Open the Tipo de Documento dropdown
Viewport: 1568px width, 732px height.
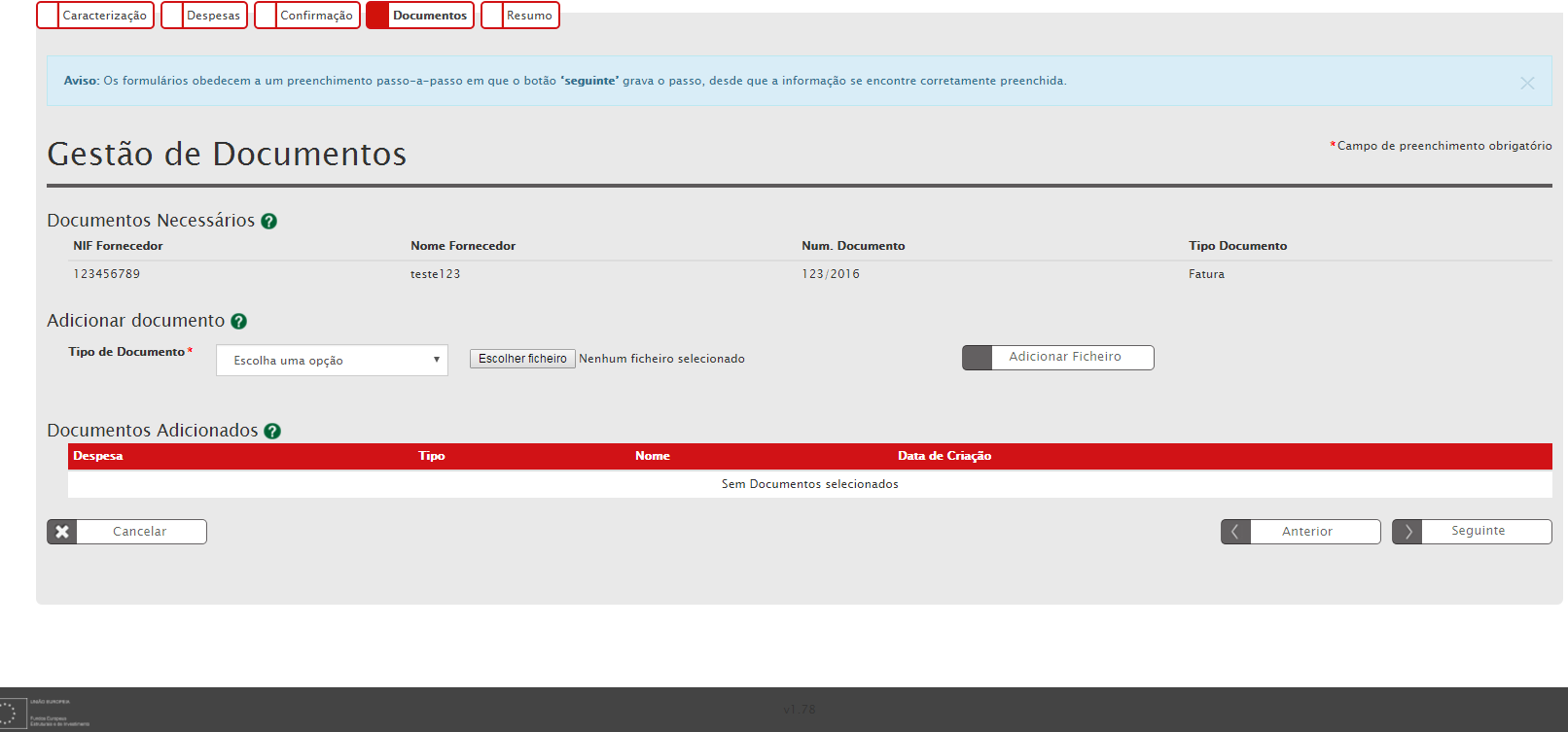[x=332, y=361]
